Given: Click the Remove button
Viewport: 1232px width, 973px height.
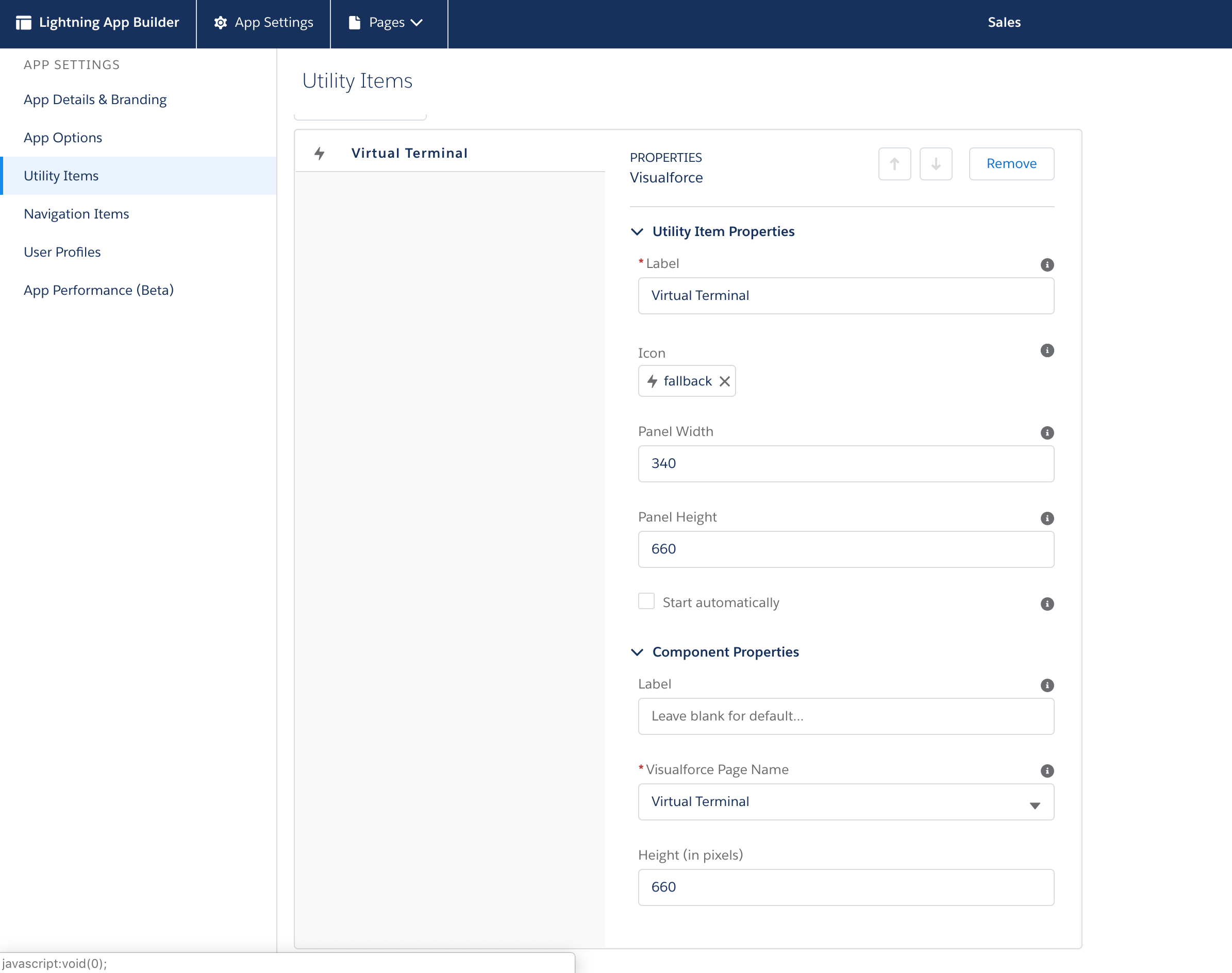Looking at the screenshot, I should pos(1011,164).
